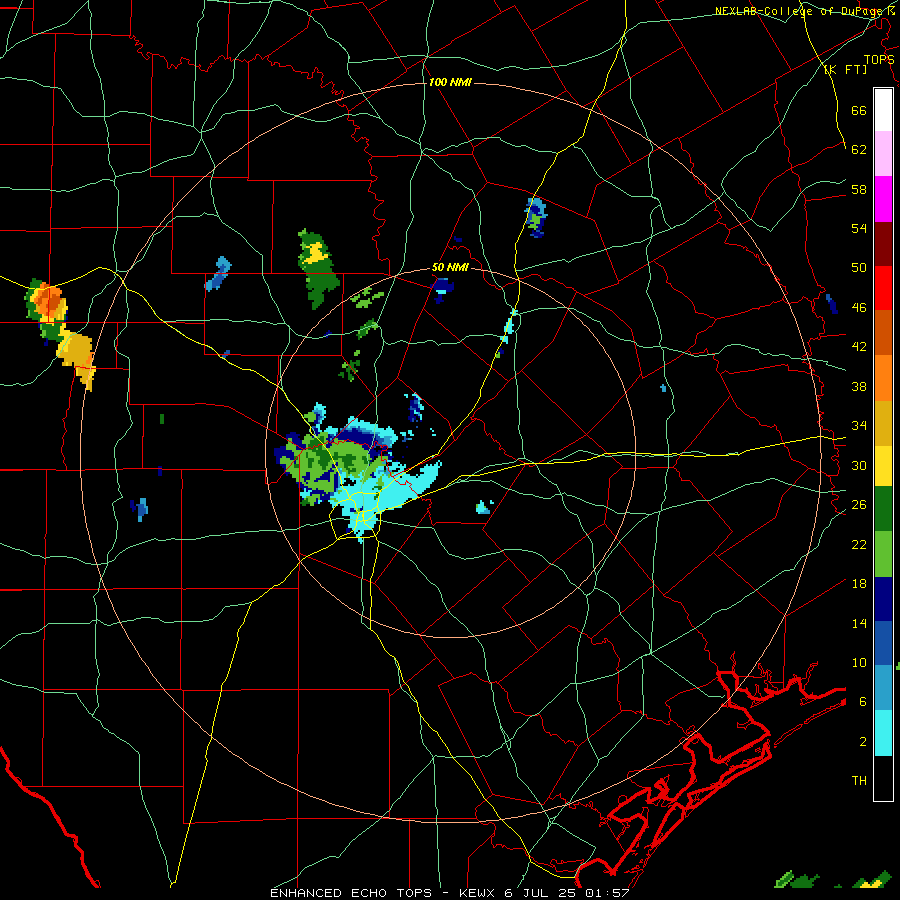
Task: Click the TH legend label
Action: (x=859, y=781)
